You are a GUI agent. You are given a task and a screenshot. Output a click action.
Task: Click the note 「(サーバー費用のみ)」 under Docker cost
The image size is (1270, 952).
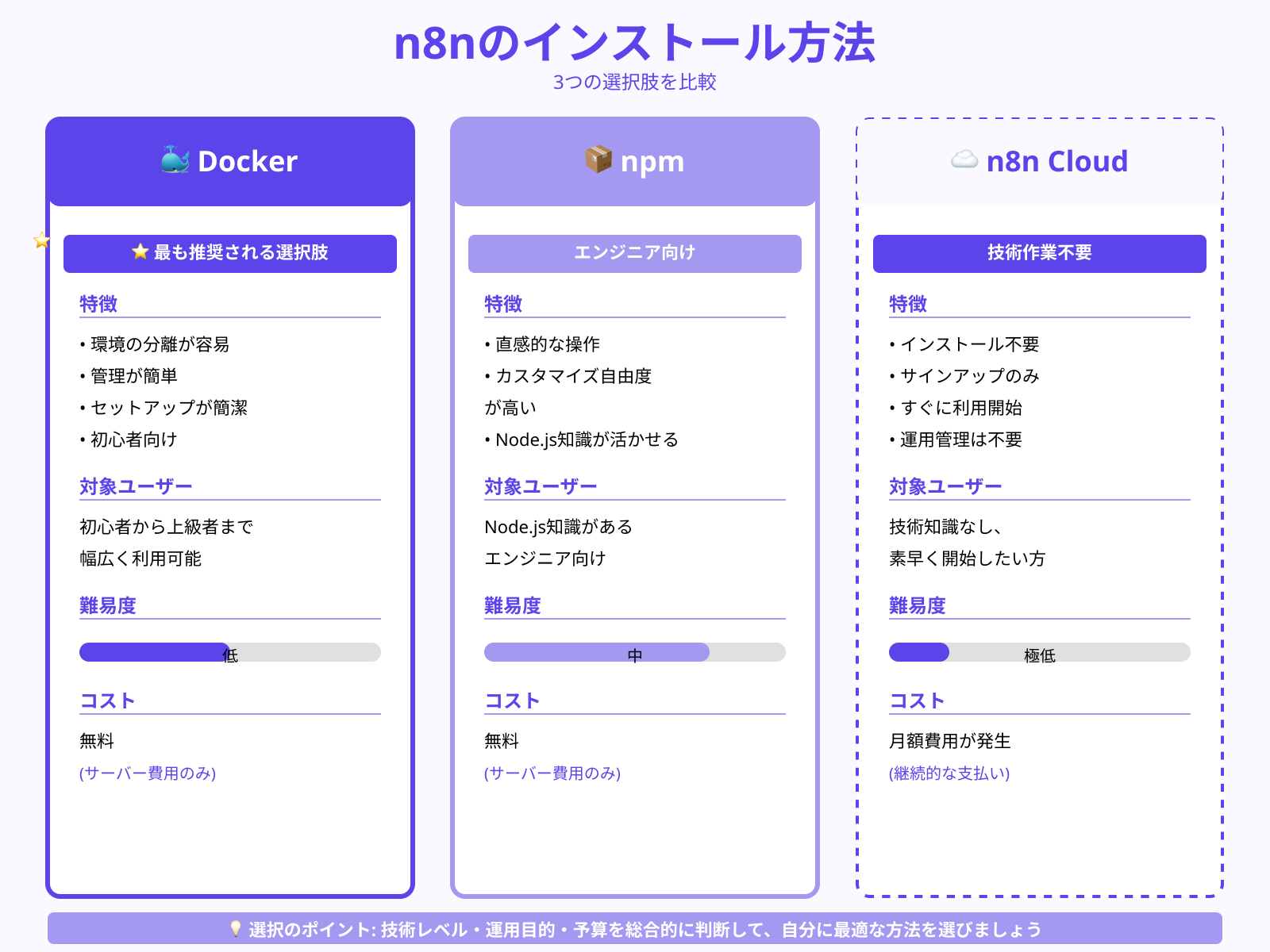pos(147,773)
